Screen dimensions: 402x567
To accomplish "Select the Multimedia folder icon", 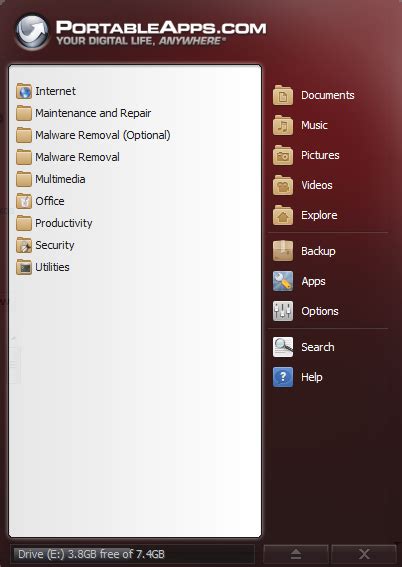I will coord(24,179).
